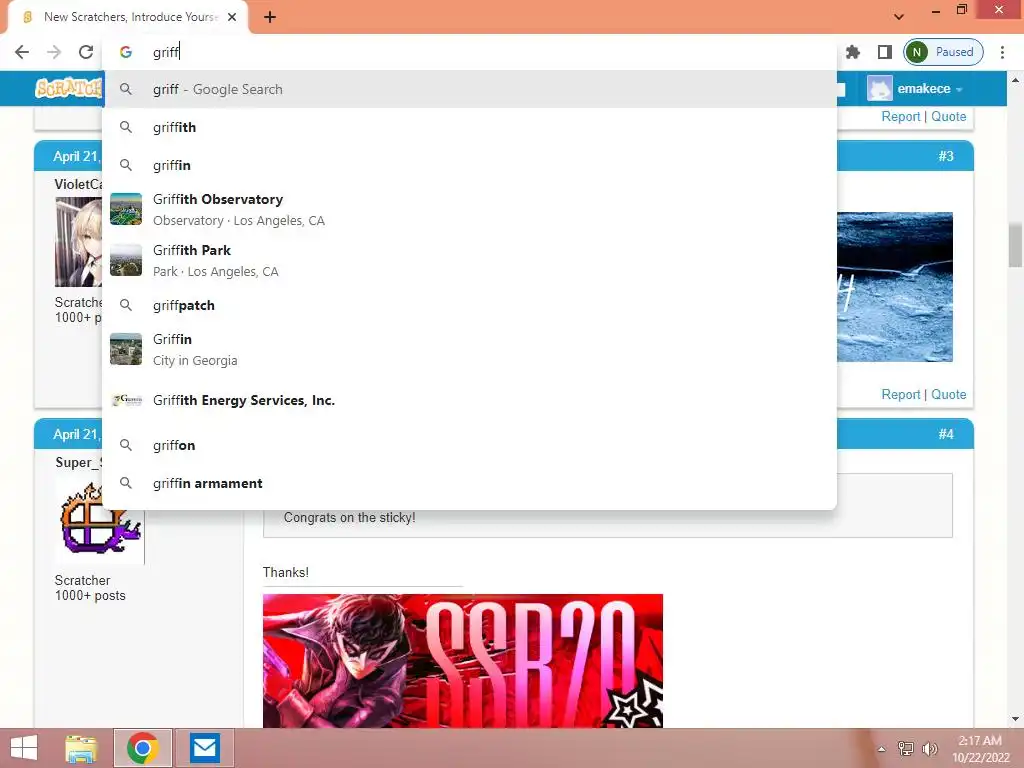Choose the griffin armament suggestion

(469, 483)
